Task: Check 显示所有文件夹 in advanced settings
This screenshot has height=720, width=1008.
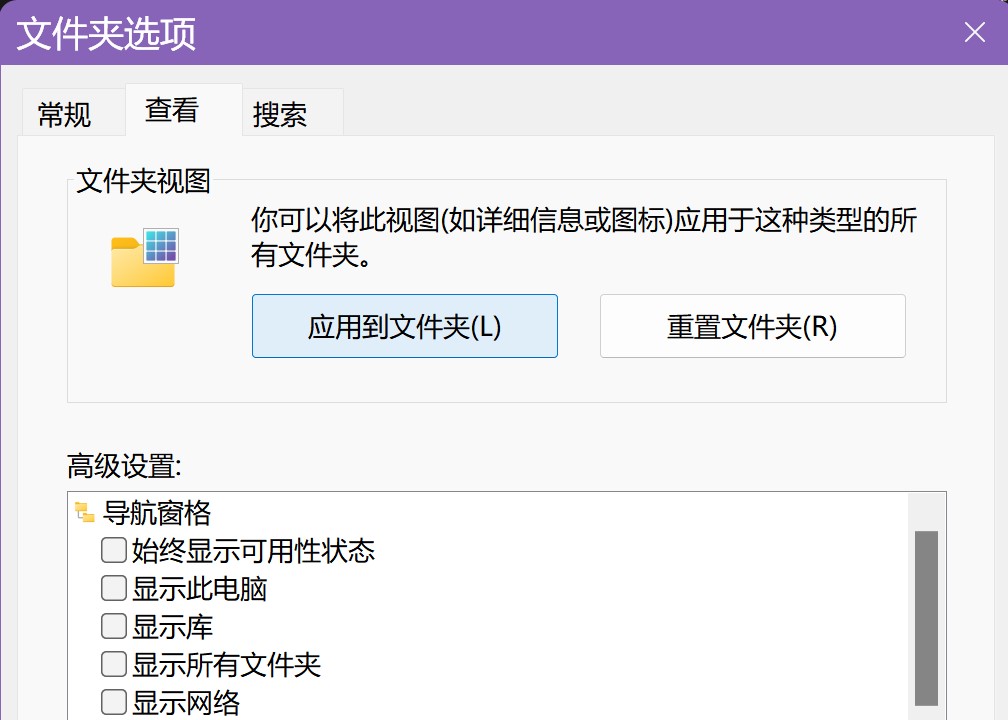Action: pos(113,664)
